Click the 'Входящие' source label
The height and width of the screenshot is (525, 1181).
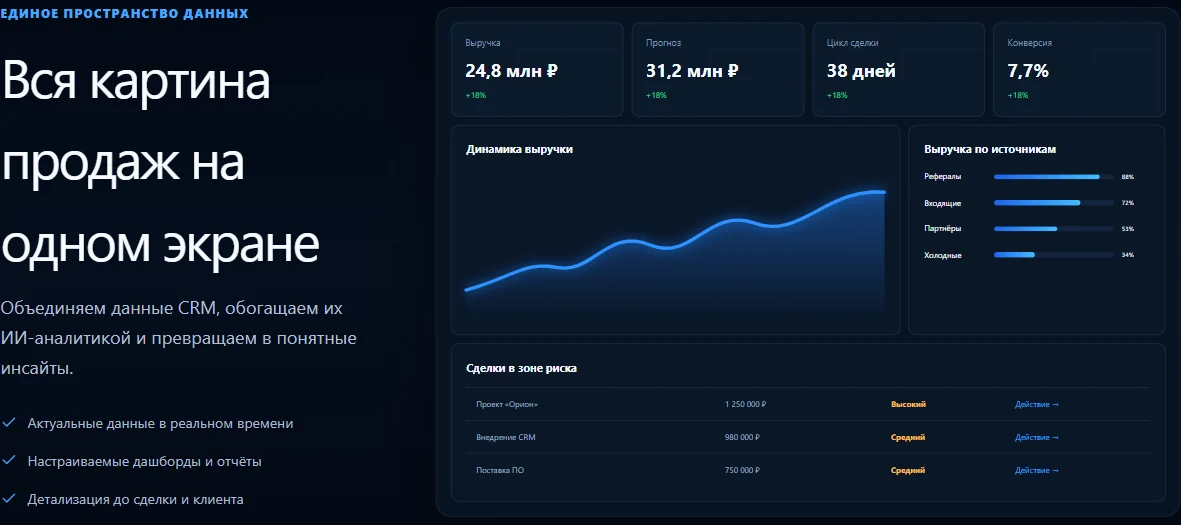pyautogui.click(x=942, y=203)
